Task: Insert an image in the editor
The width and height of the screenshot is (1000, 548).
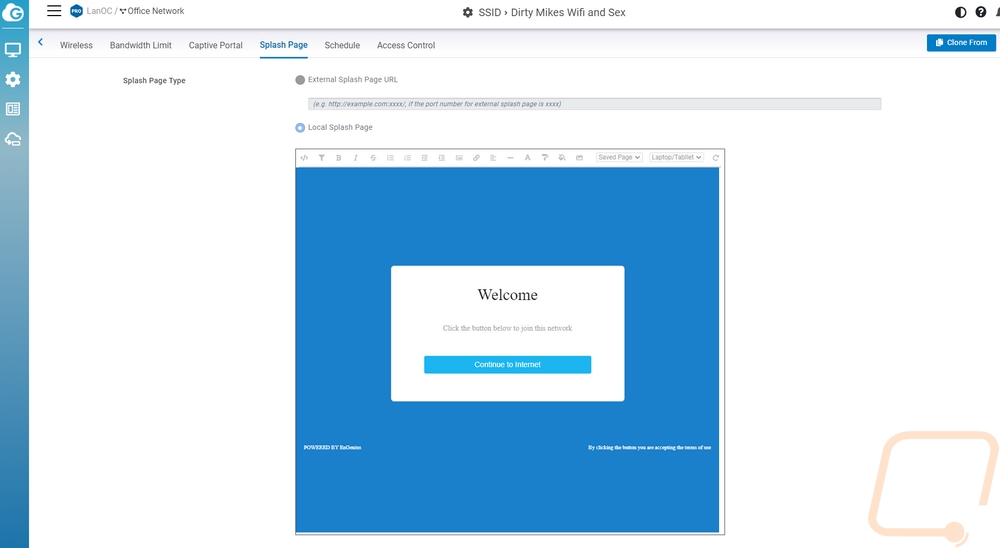Action: (459, 158)
